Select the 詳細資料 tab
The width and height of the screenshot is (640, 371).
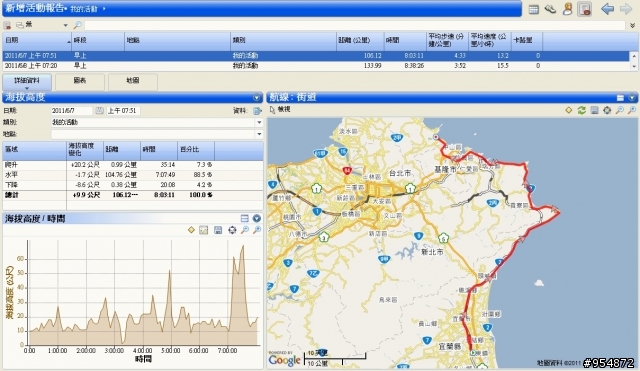point(27,81)
